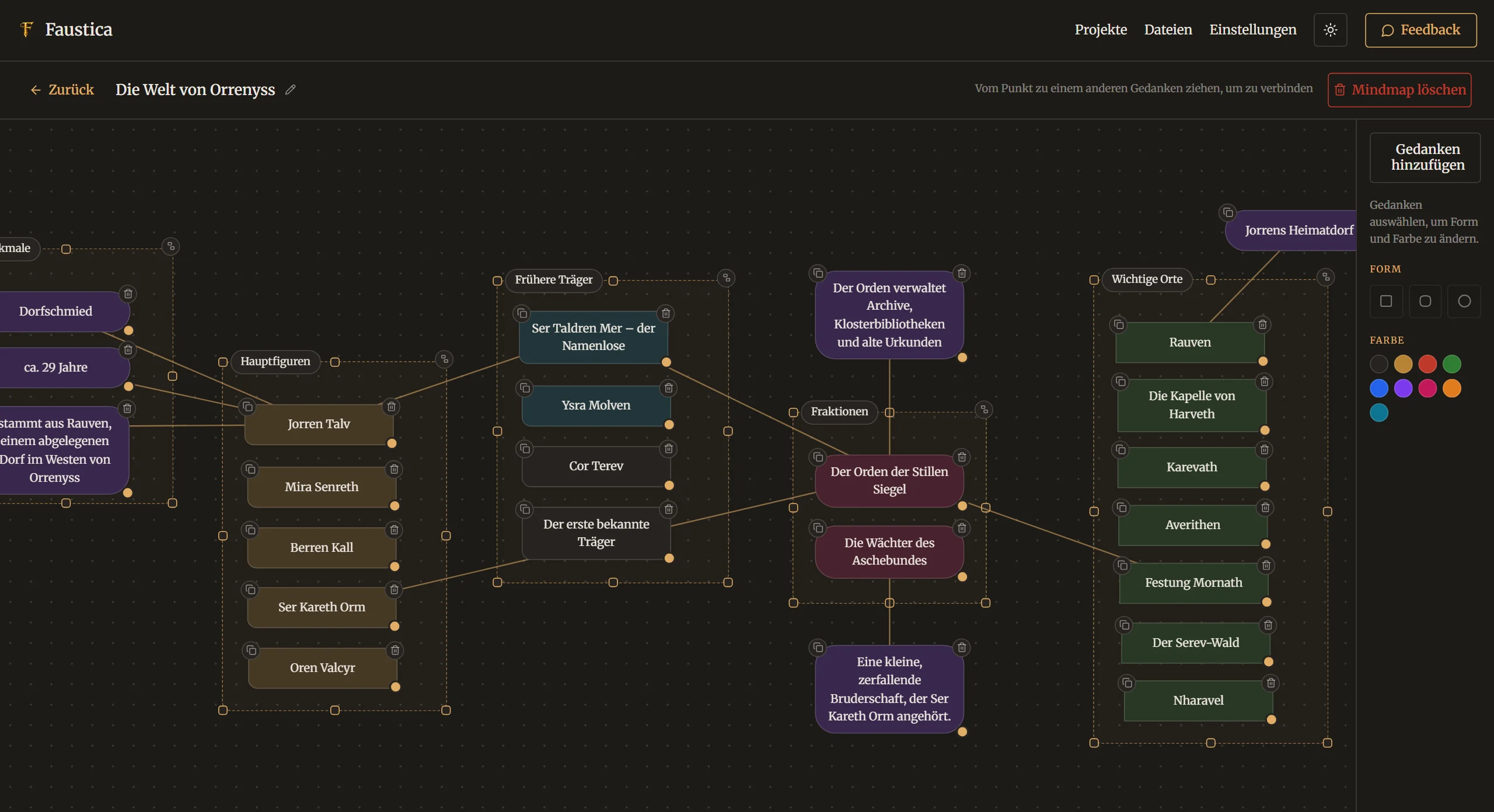This screenshot has width=1494, height=812.
Task: Open the Einstellungen menu item
Action: tap(1252, 30)
